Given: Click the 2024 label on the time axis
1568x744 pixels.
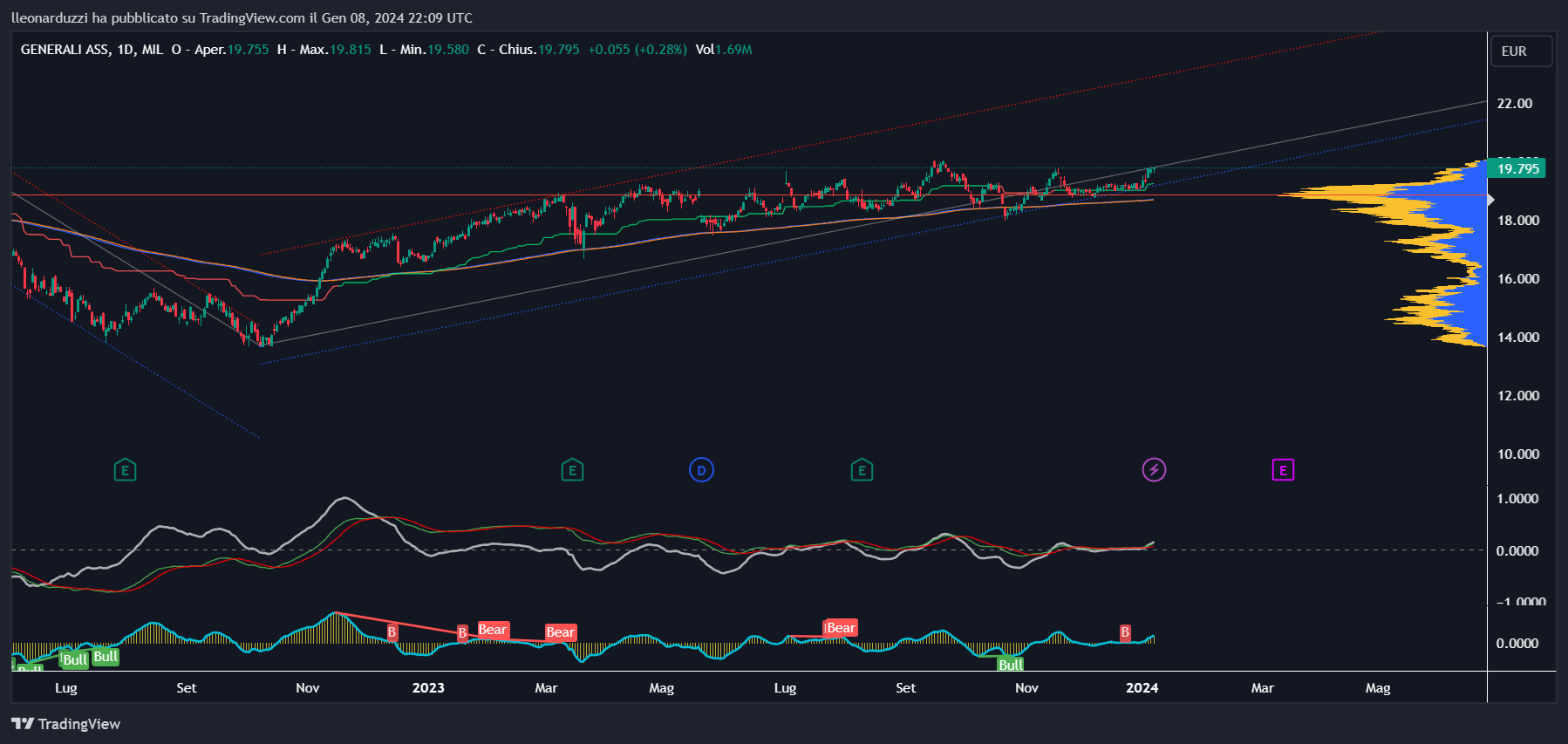Looking at the screenshot, I should point(1142,688).
